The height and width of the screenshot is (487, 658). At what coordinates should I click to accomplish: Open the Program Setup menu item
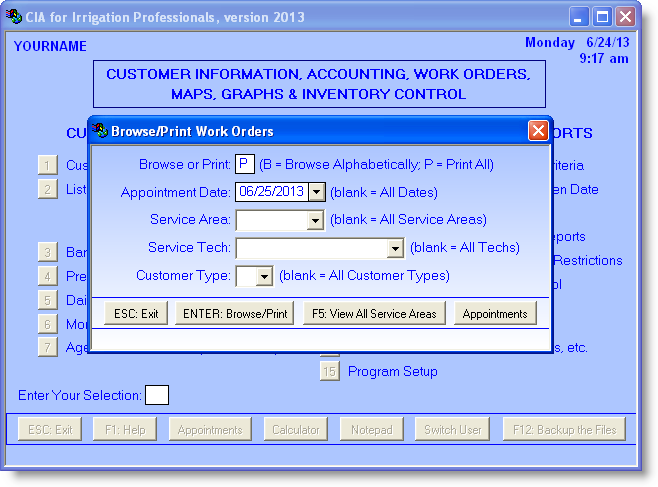pyautogui.click(x=392, y=371)
